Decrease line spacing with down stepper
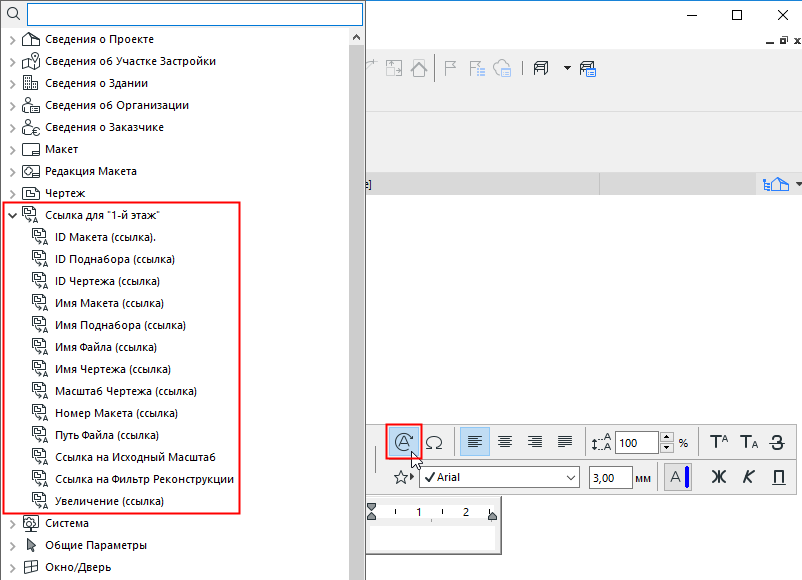The width and height of the screenshot is (802, 580). (x=666, y=448)
